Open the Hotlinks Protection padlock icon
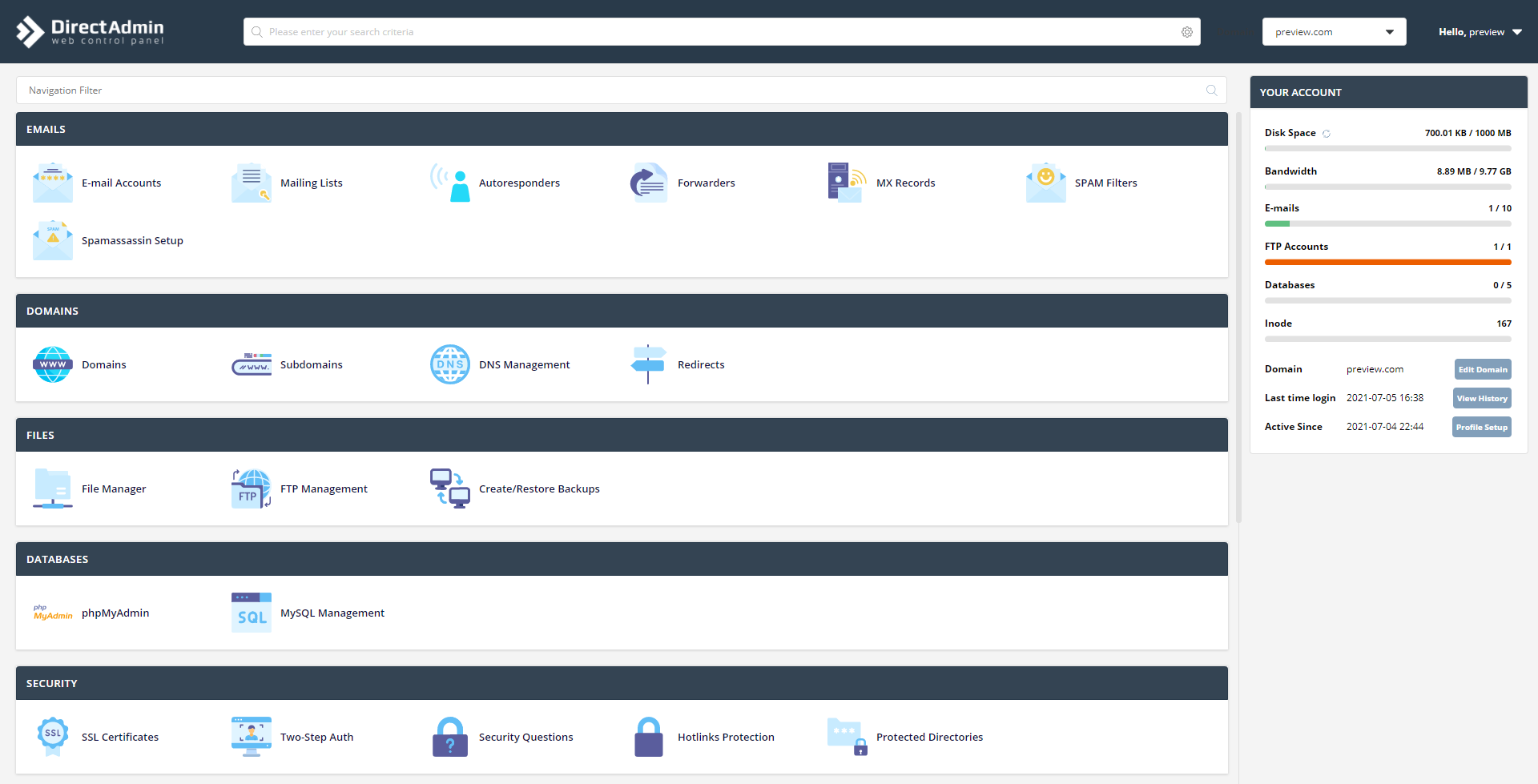Image resolution: width=1538 pixels, height=784 pixels. pos(649,737)
